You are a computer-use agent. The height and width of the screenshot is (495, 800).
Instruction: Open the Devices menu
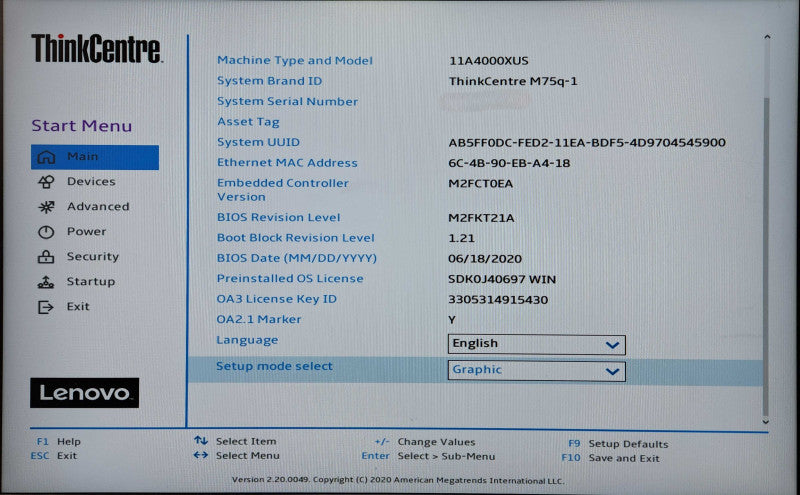[91, 182]
